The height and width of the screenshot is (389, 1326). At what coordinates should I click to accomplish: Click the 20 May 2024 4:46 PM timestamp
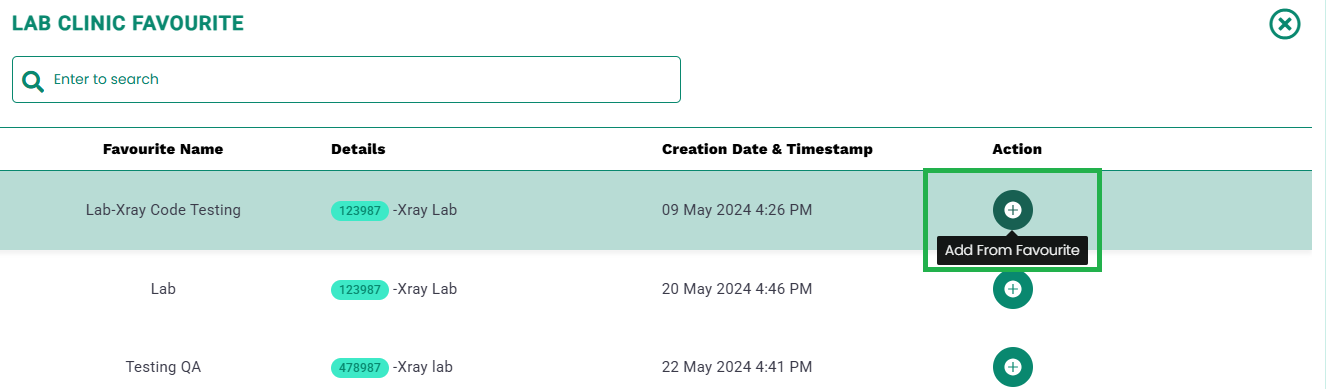pos(737,289)
